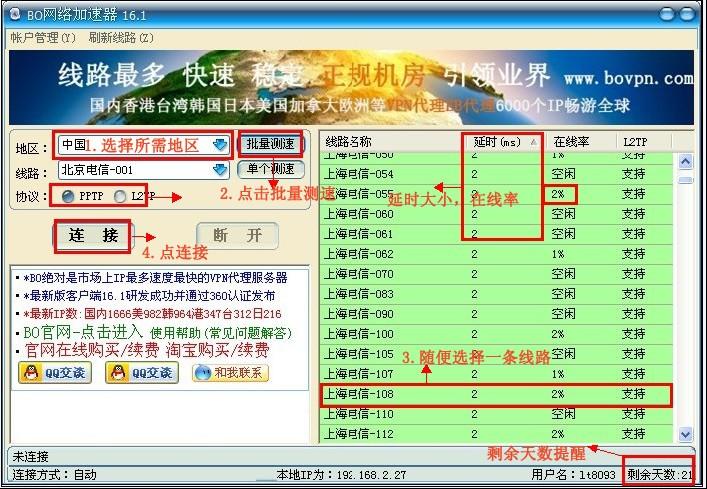The image size is (707, 489).
Task: Select the PPTP protocol radio button
Action: click(x=68, y=197)
